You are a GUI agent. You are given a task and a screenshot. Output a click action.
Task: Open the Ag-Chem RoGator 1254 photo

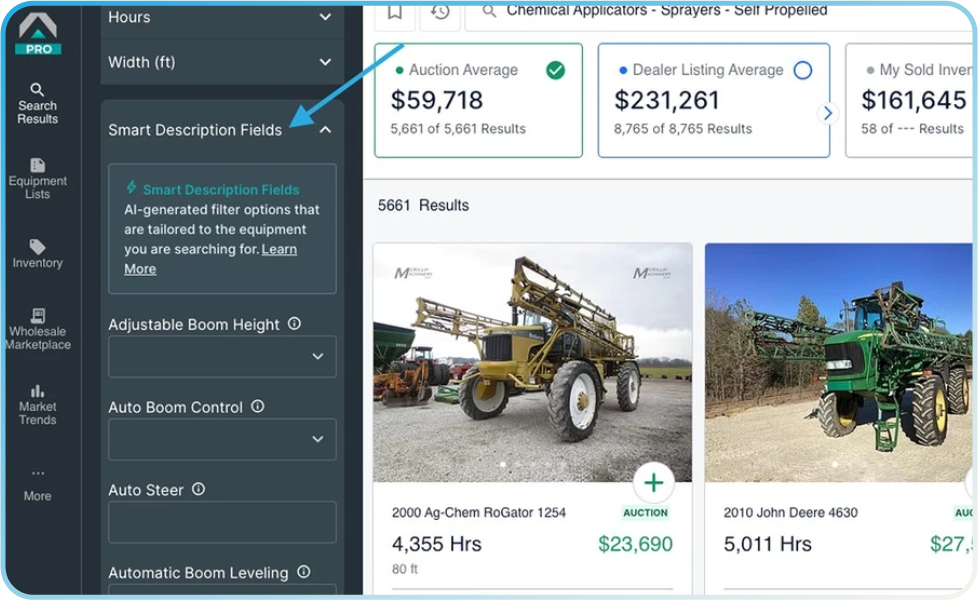pyautogui.click(x=533, y=362)
